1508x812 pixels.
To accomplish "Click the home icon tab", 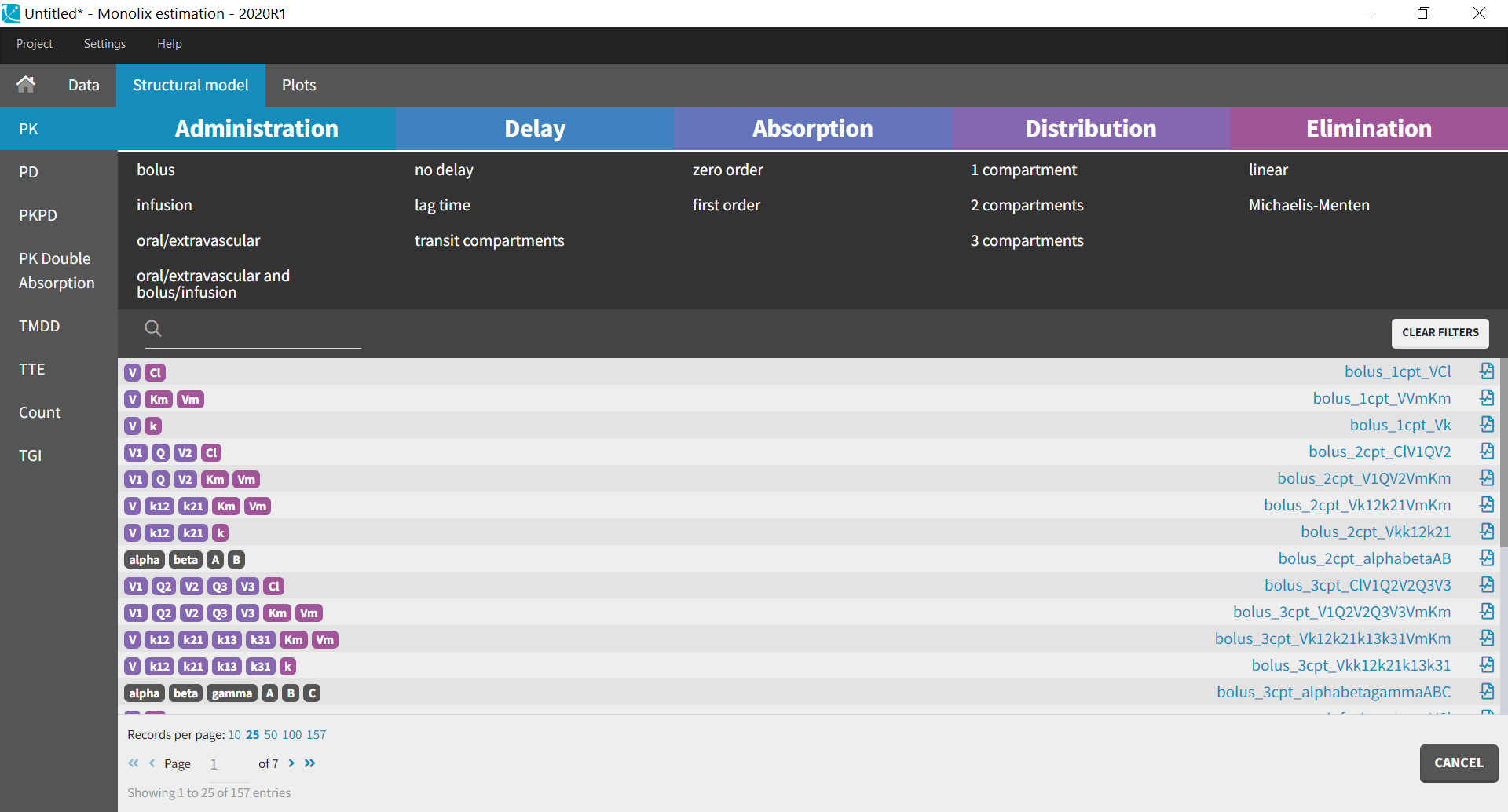I will pyautogui.click(x=26, y=85).
